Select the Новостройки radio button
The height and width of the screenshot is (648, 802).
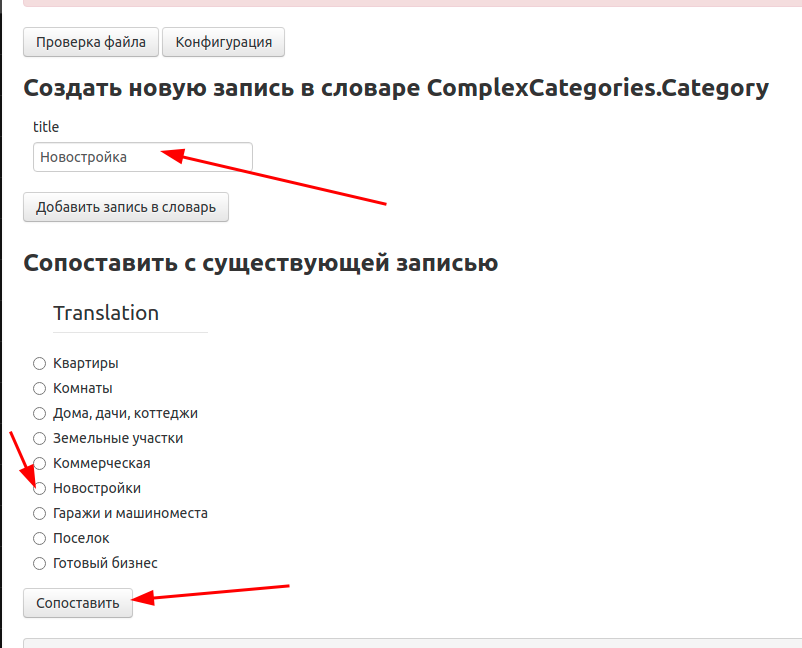(x=39, y=488)
